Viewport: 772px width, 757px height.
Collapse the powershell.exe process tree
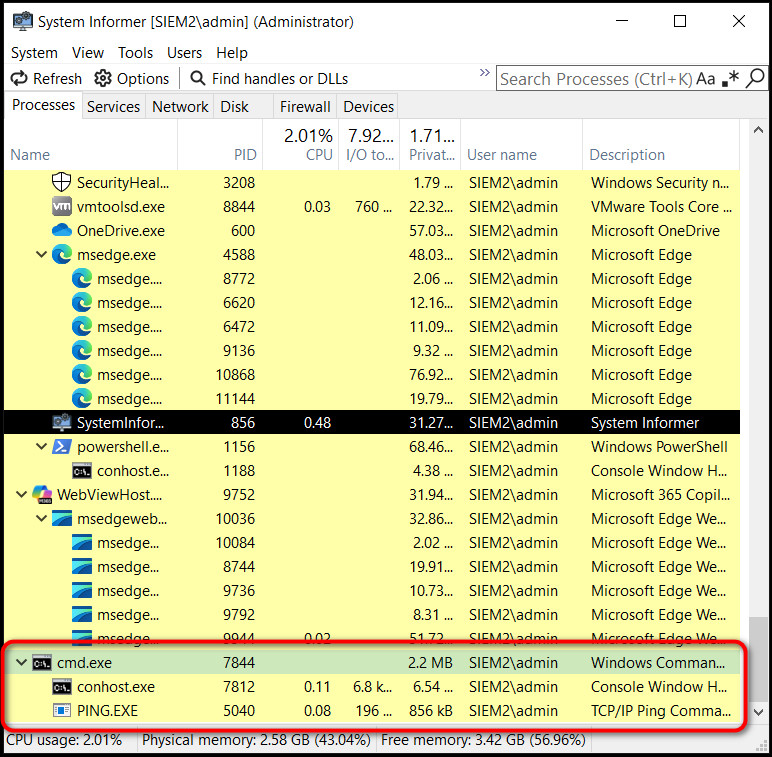(x=41, y=447)
